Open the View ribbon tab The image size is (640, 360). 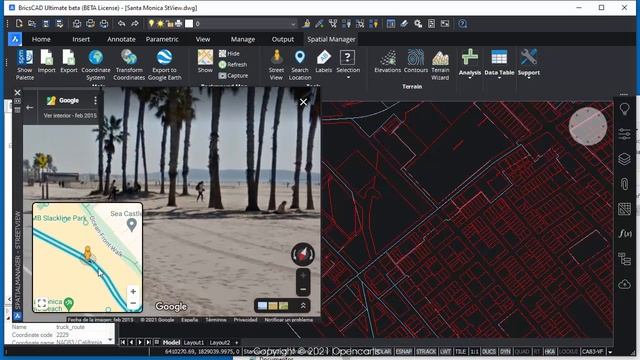click(202, 39)
